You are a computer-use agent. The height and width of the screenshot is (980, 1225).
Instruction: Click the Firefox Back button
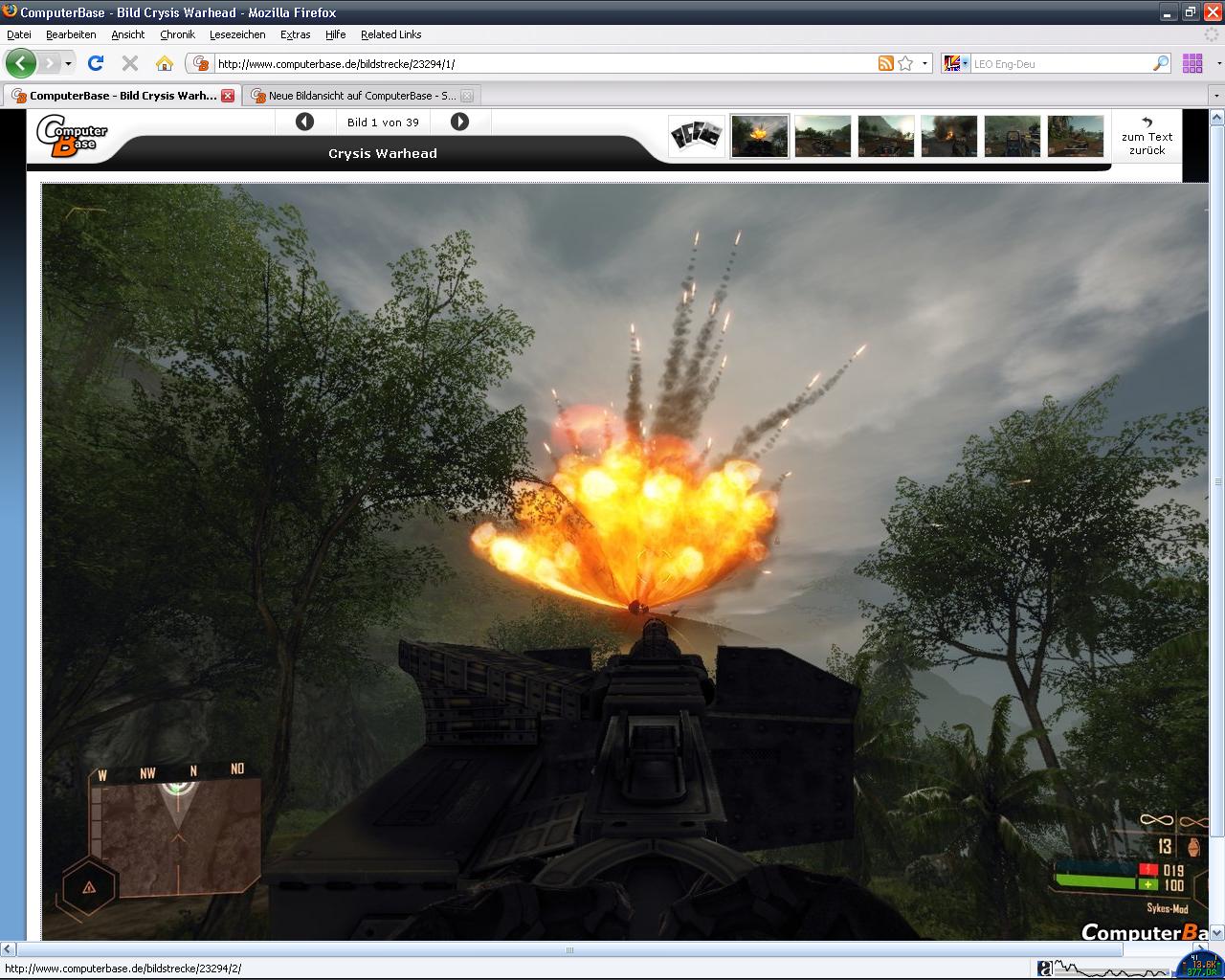coord(20,63)
